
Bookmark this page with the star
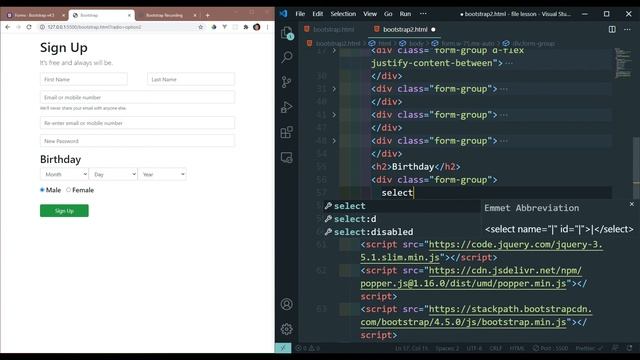point(200,27)
